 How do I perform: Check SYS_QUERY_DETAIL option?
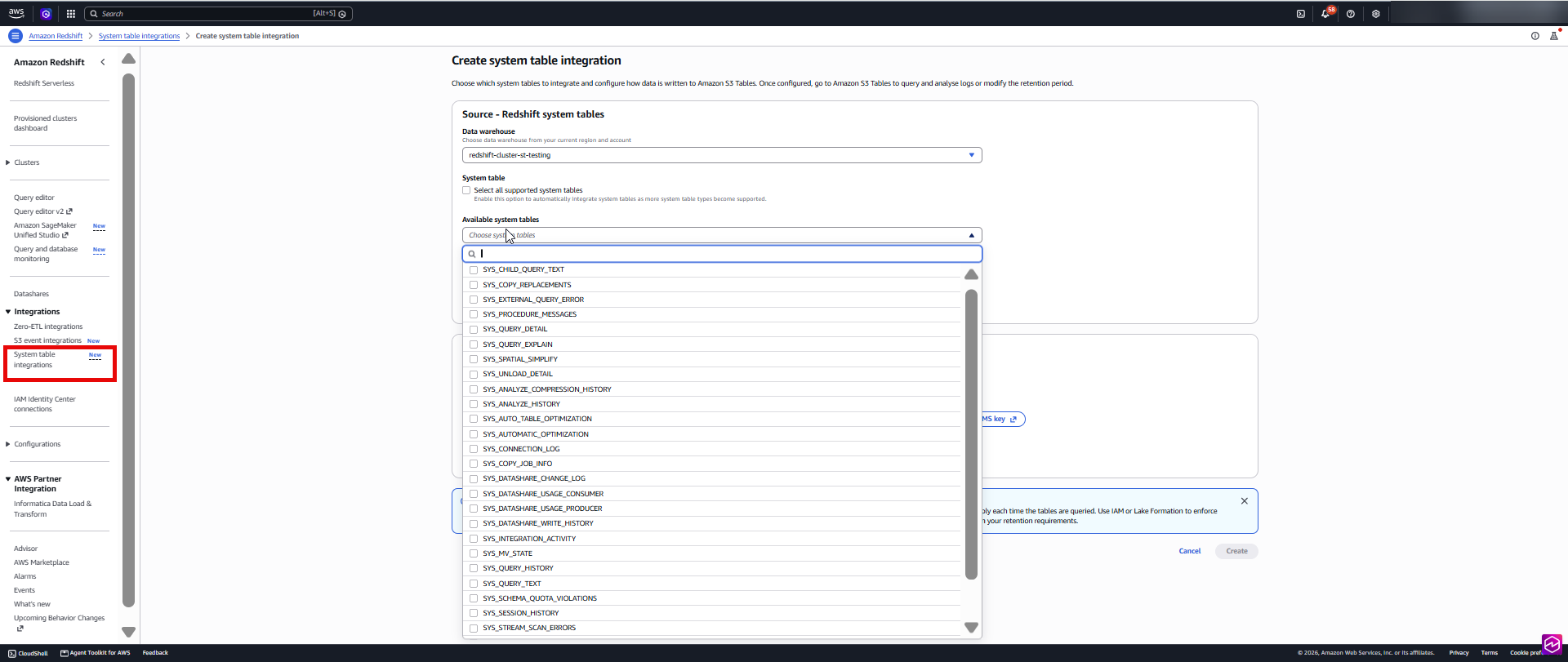click(474, 329)
